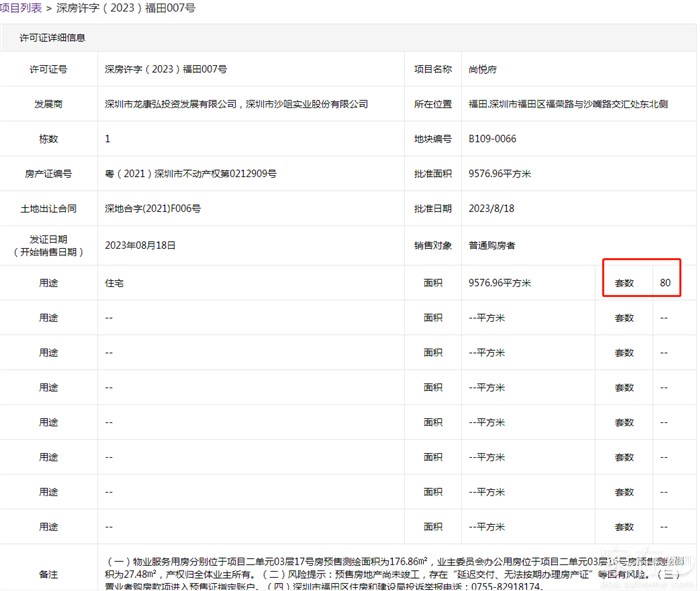The height and width of the screenshot is (591, 700).
Task: Click the 套数 label in the red box
Action: click(x=624, y=283)
